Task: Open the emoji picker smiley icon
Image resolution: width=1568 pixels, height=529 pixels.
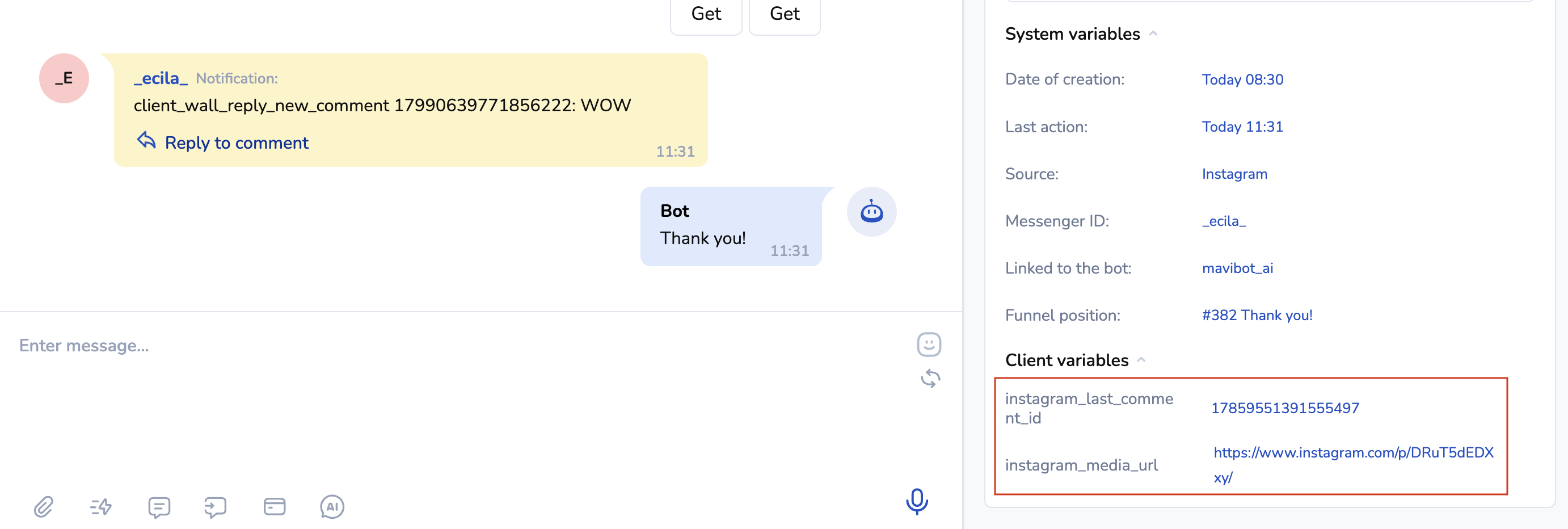Action: pyautogui.click(x=928, y=345)
